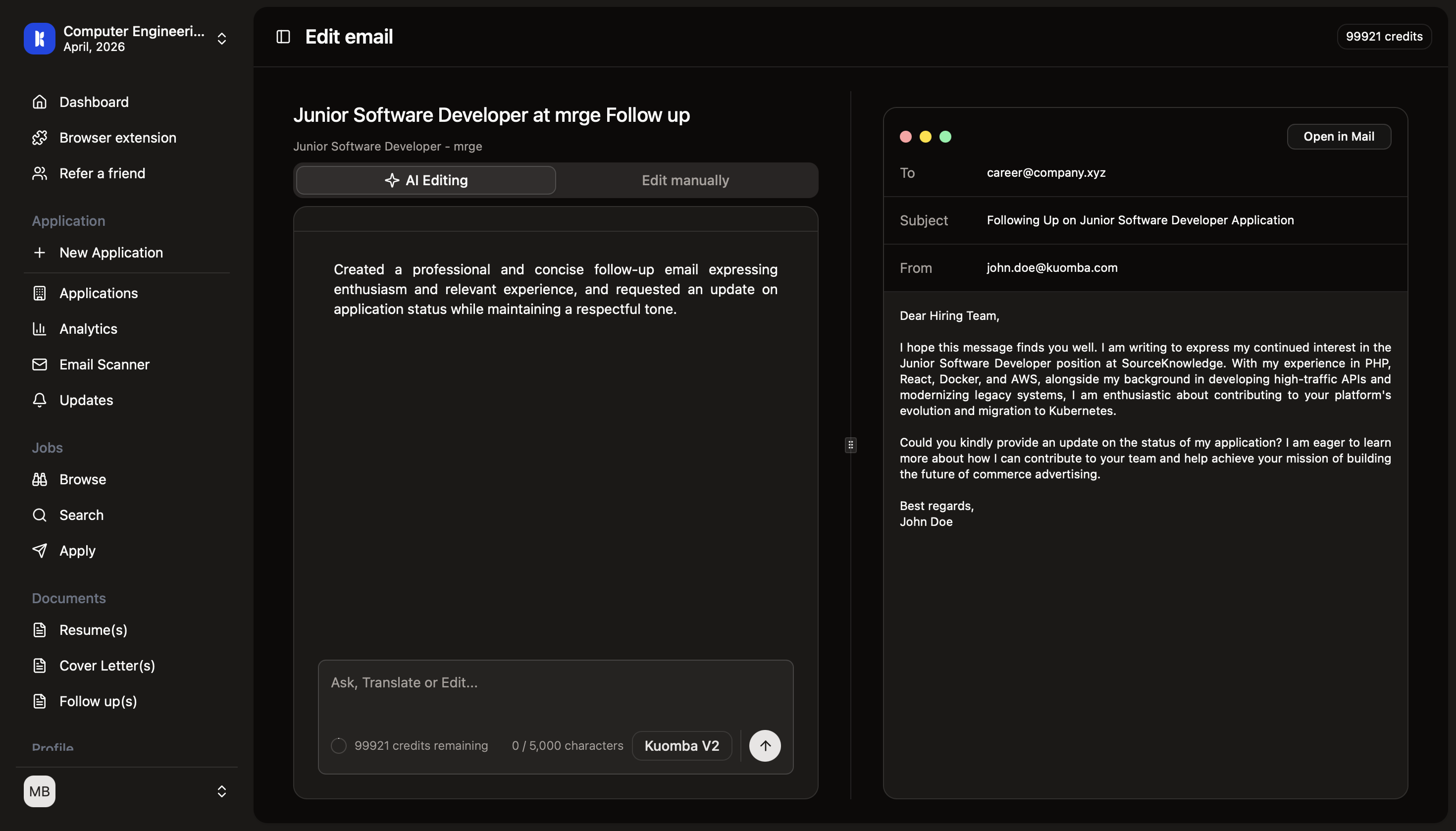Switch to the AI Editing tab
The image size is (1456, 831).
426,180
